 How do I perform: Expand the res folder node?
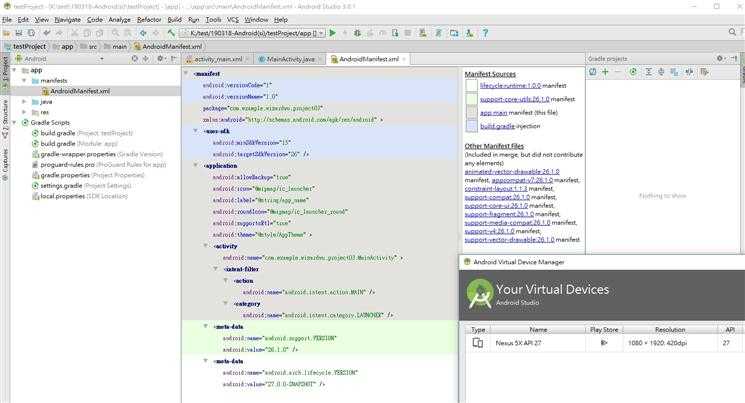[x=24, y=112]
